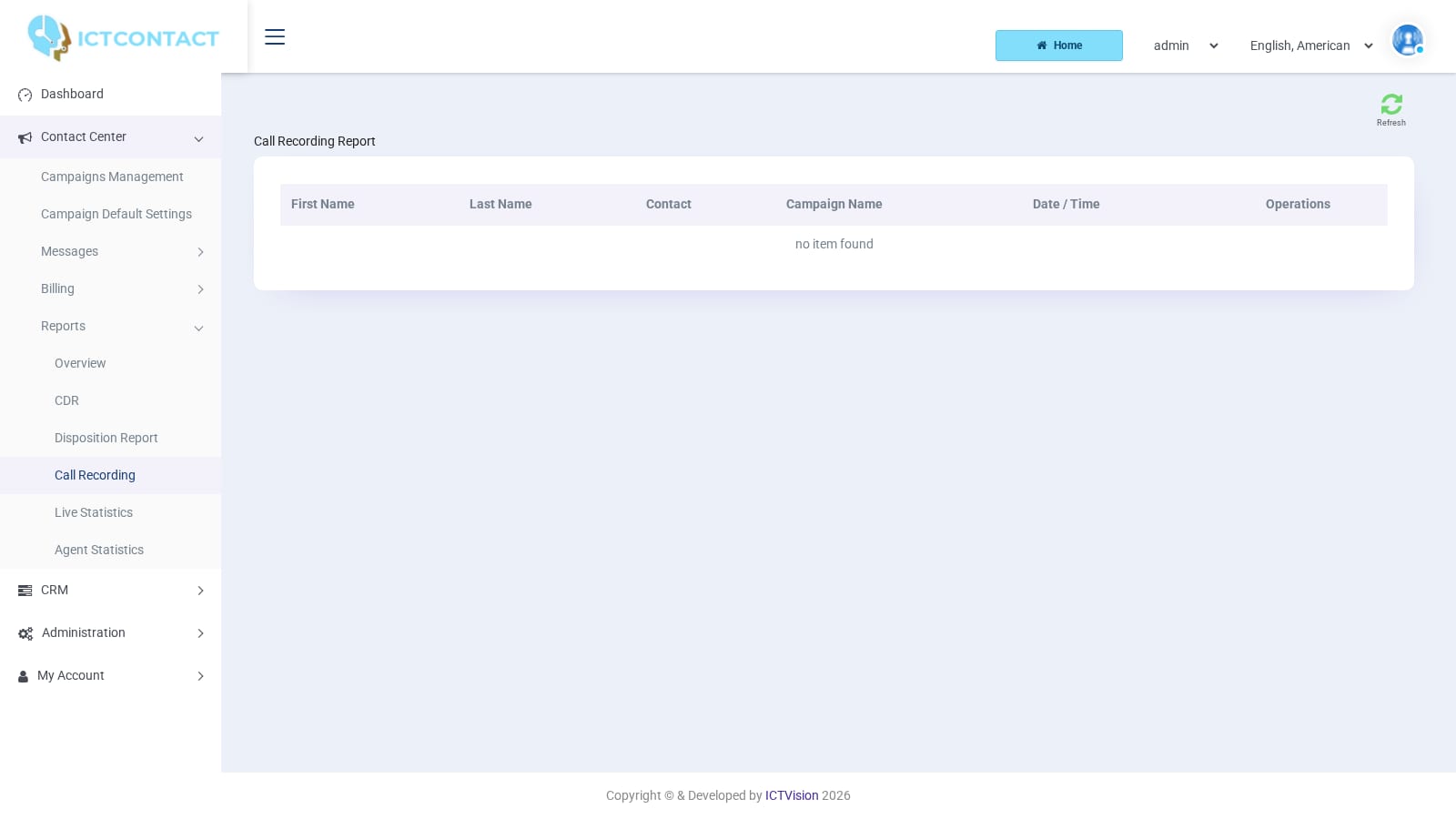Click the Last Name column header
The width and height of the screenshot is (1456, 819).
(x=500, y=204)
